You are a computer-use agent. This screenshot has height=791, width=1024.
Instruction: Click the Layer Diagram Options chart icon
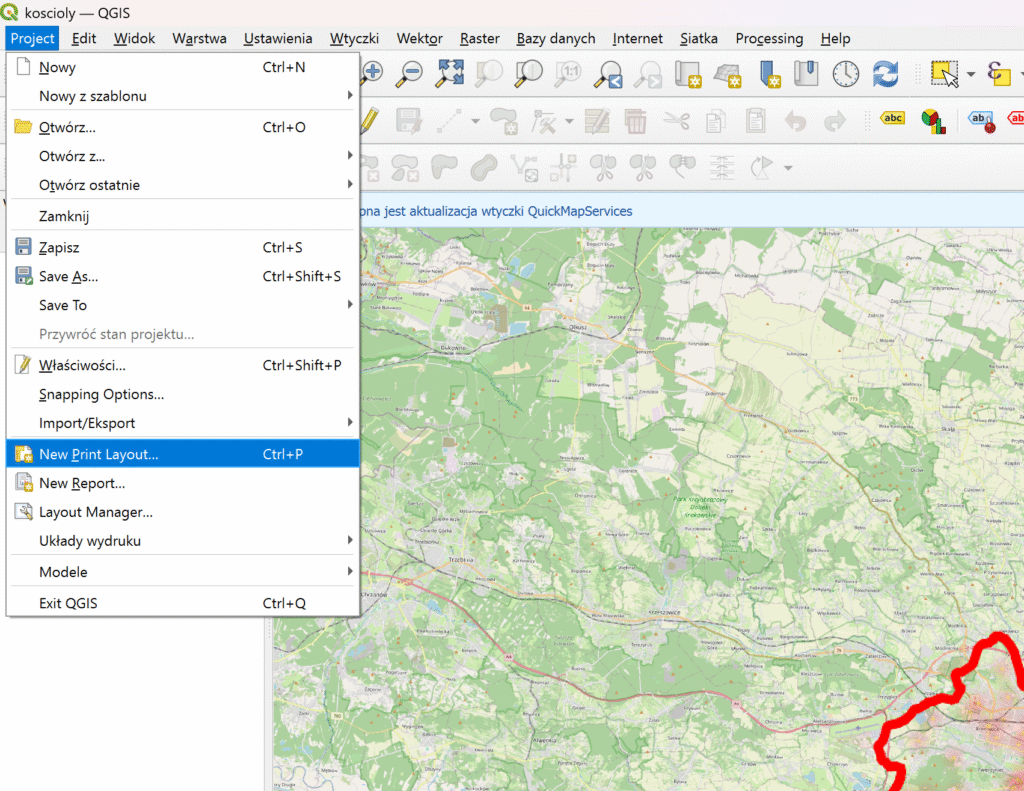pos(932,121)
